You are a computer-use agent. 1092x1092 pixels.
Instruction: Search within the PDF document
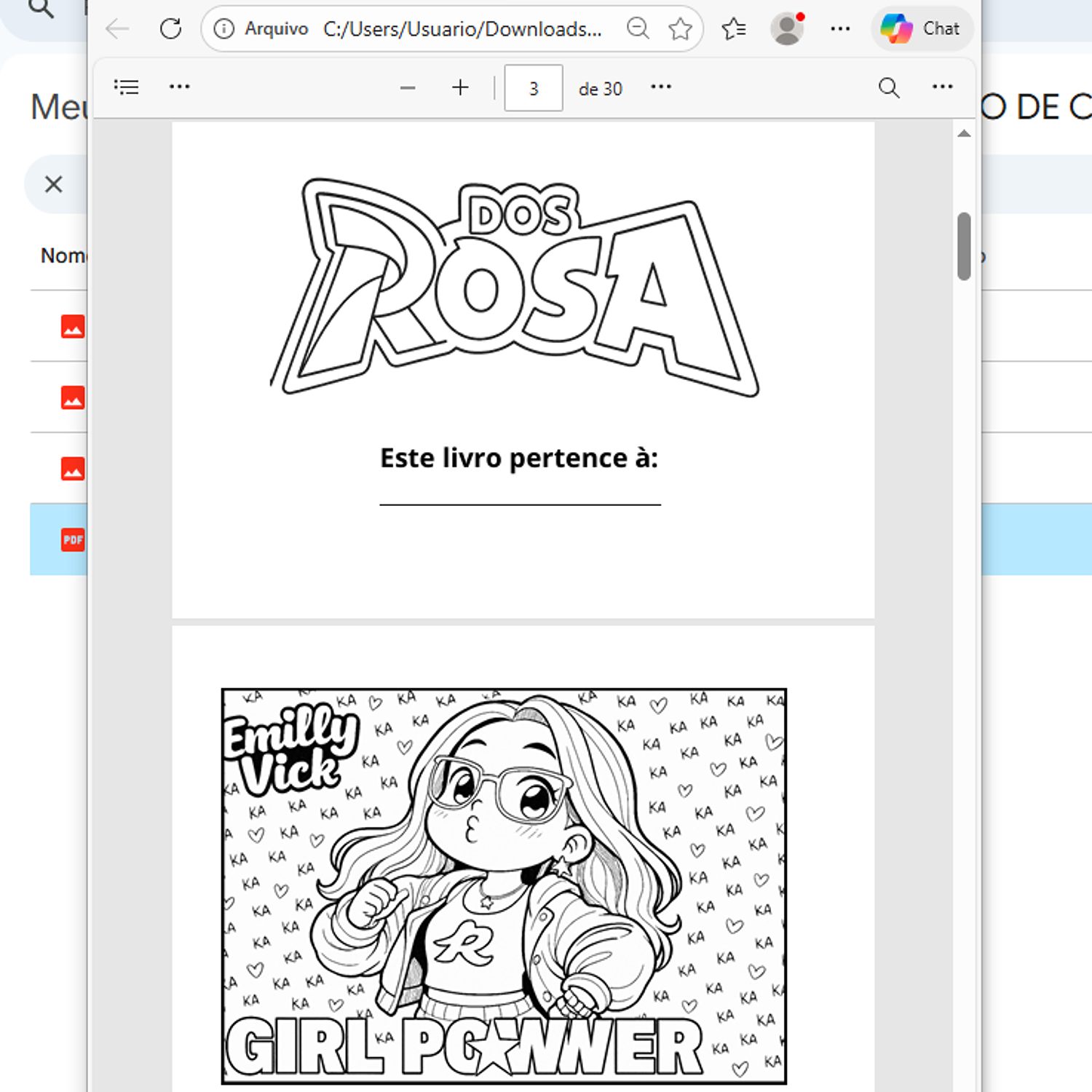coord(888,87)
